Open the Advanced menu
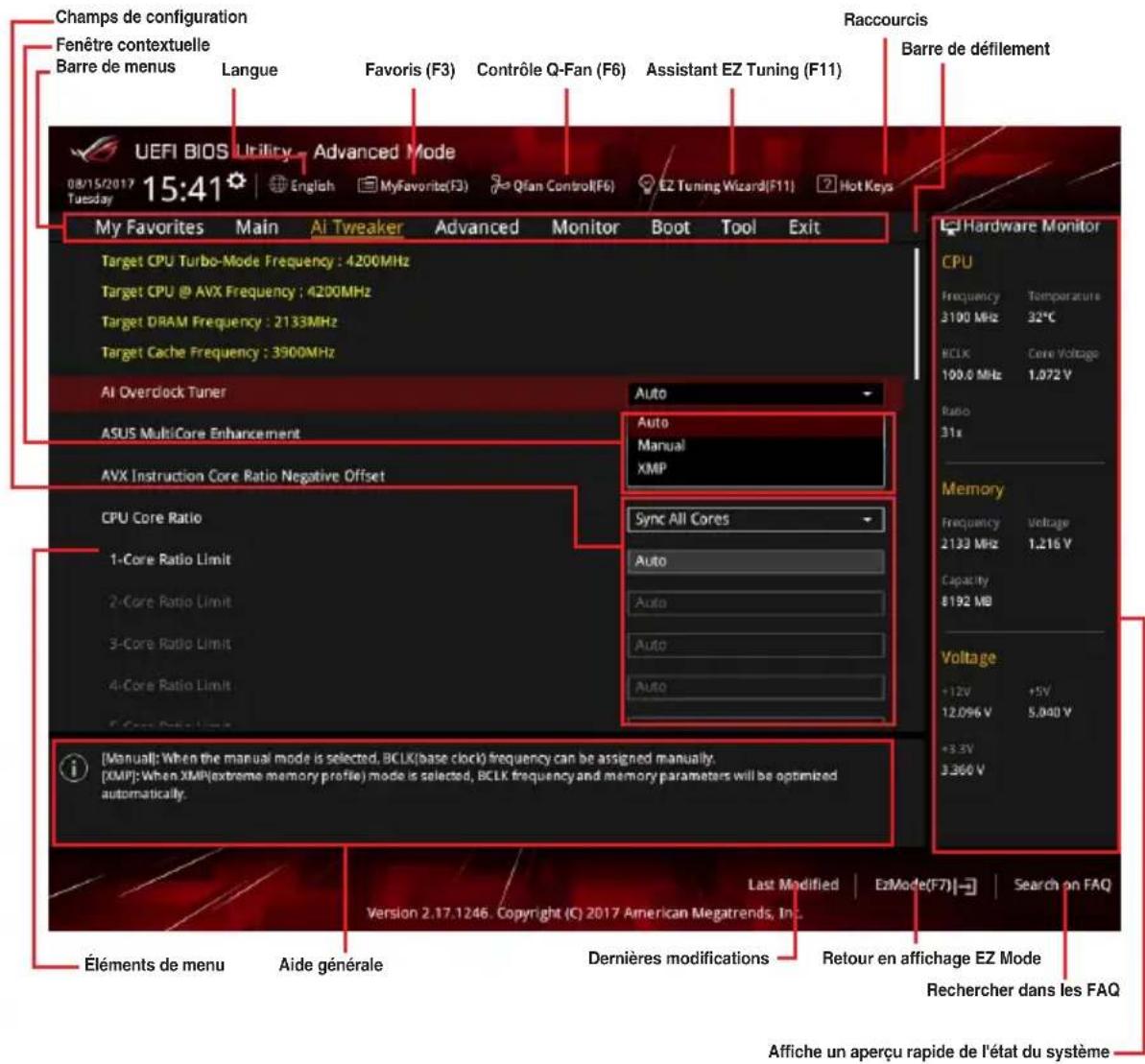Viewport: 1145px width, 1064px height. click(x=477, y=227)
